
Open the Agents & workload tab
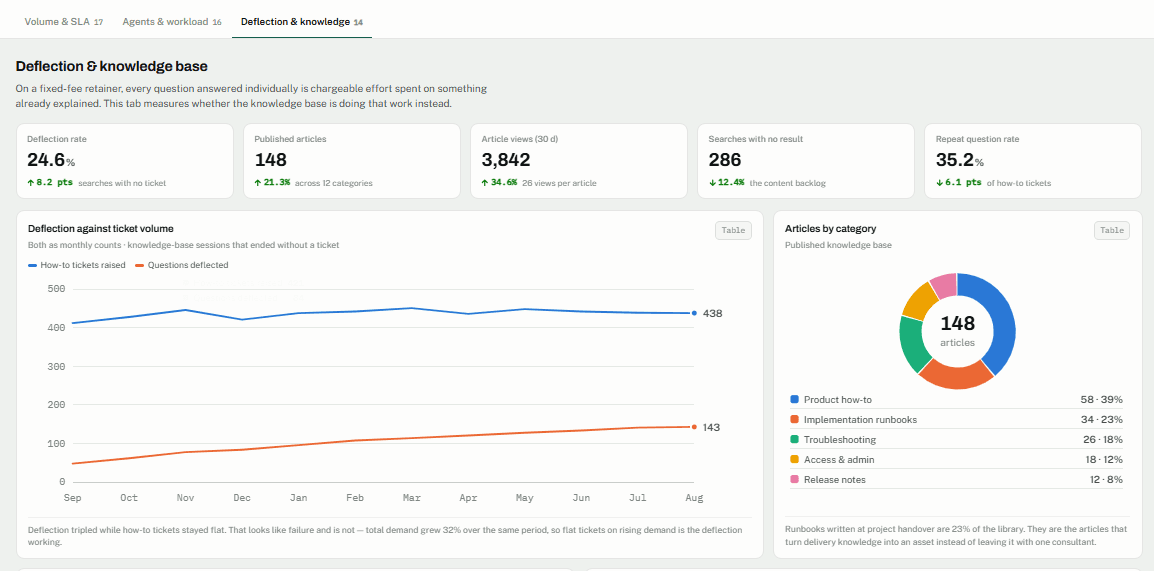click(171, 21)
